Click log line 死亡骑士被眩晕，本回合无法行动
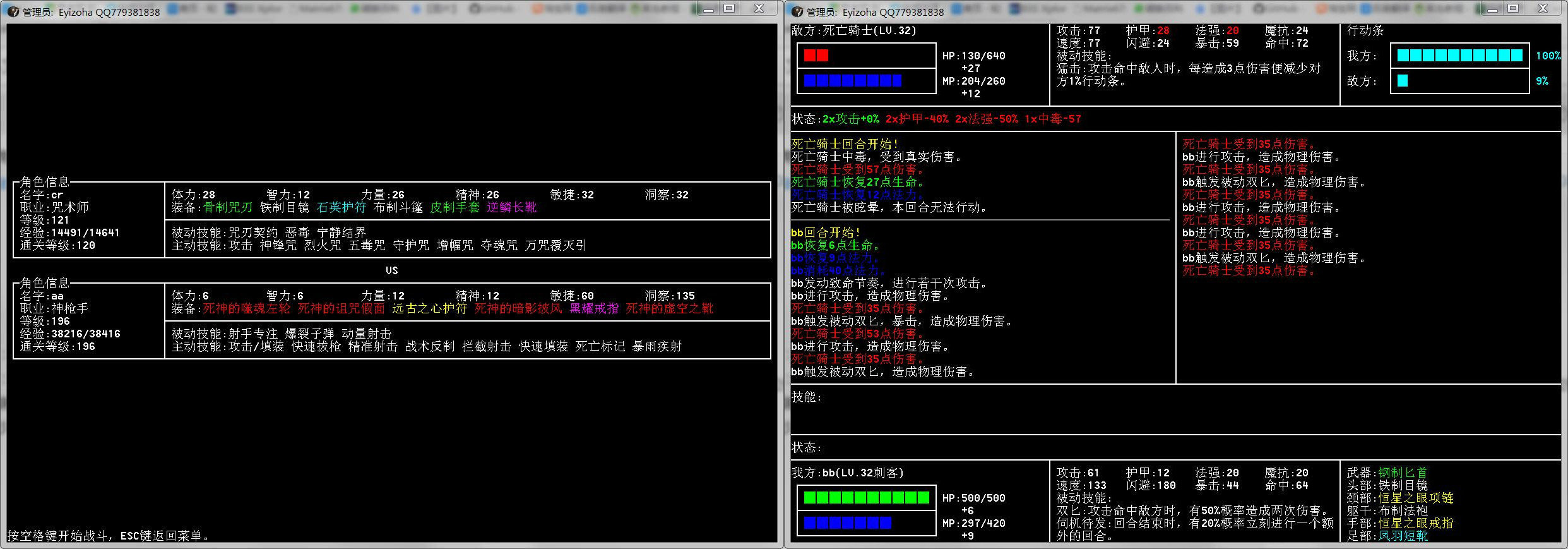Viewport: 1568px width, 549px height. [889, 207]
